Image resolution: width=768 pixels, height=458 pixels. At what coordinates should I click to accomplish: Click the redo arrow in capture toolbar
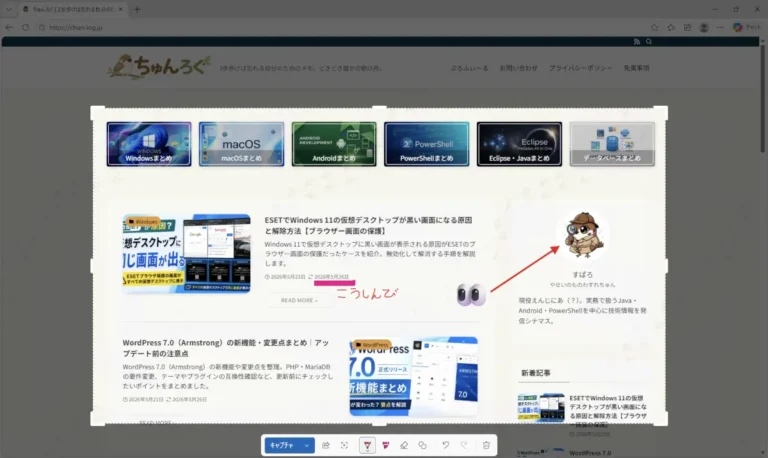pyautogui.click(x=464, y=445)
